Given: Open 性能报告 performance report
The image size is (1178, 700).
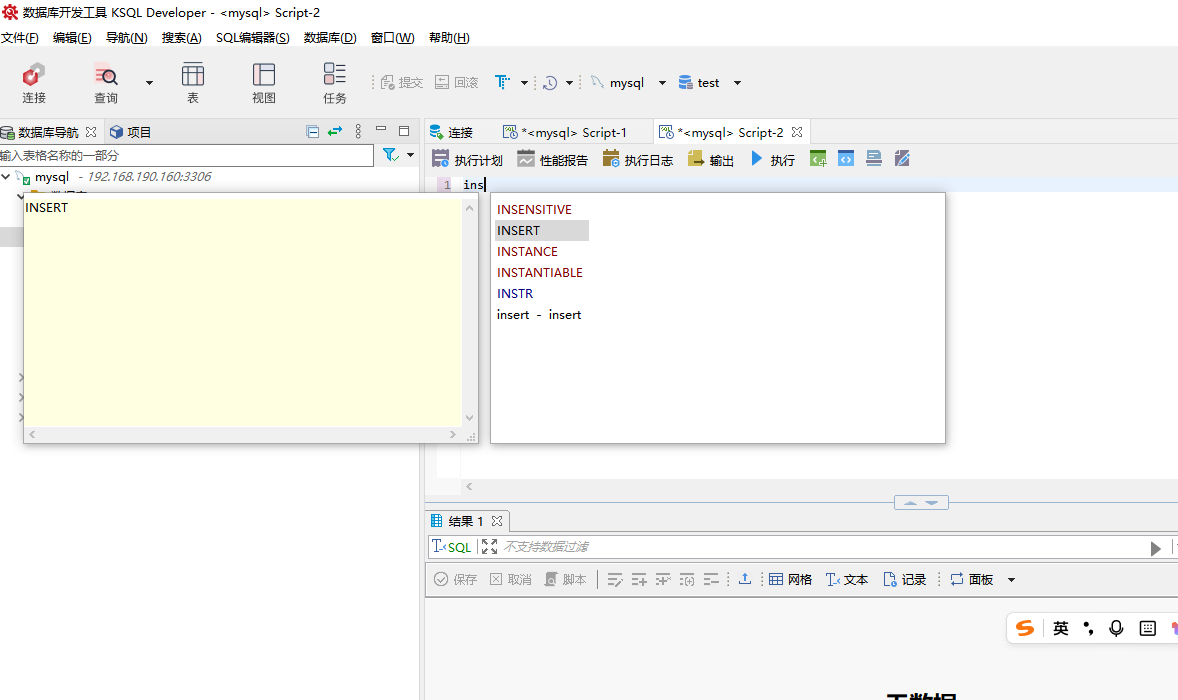Looking at the screenshot, I should 552,159.
